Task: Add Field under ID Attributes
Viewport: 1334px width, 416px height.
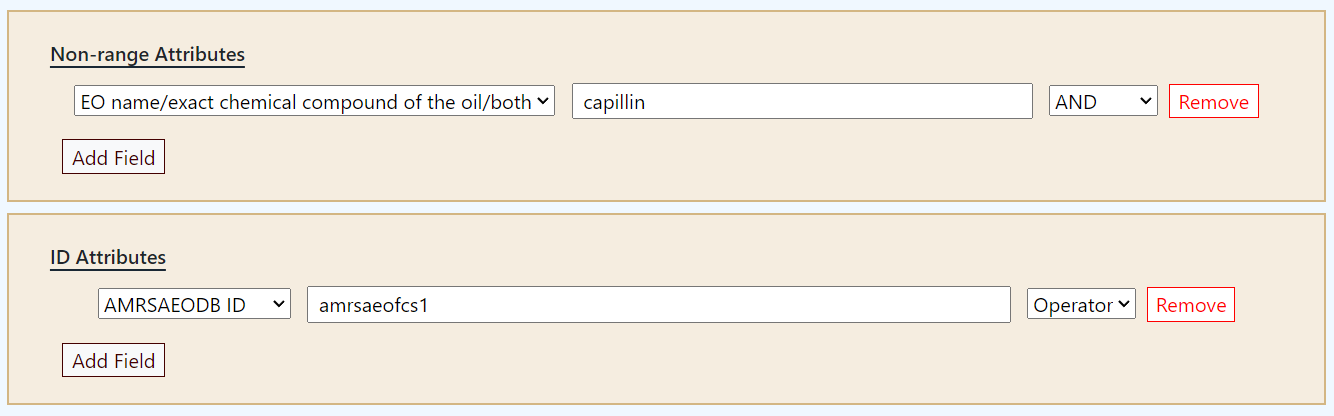Action: click(113, 360)
